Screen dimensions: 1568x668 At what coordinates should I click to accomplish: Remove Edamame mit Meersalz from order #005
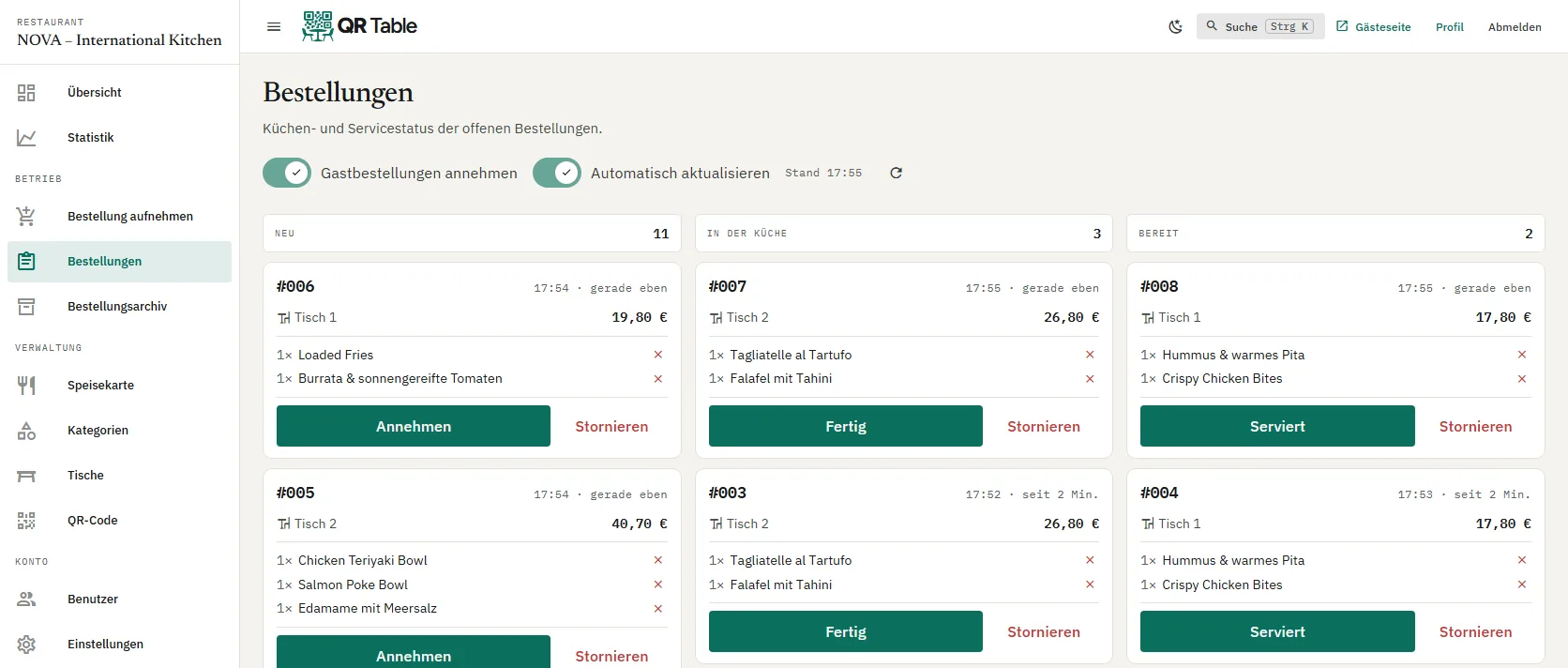(x=658, y=608)
